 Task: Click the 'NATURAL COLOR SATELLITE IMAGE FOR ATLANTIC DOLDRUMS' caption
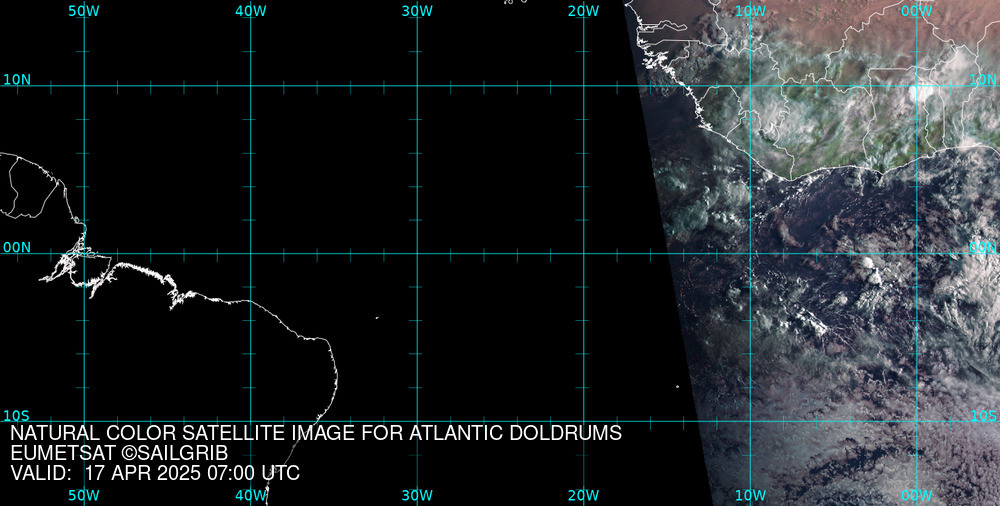(316, 433)
